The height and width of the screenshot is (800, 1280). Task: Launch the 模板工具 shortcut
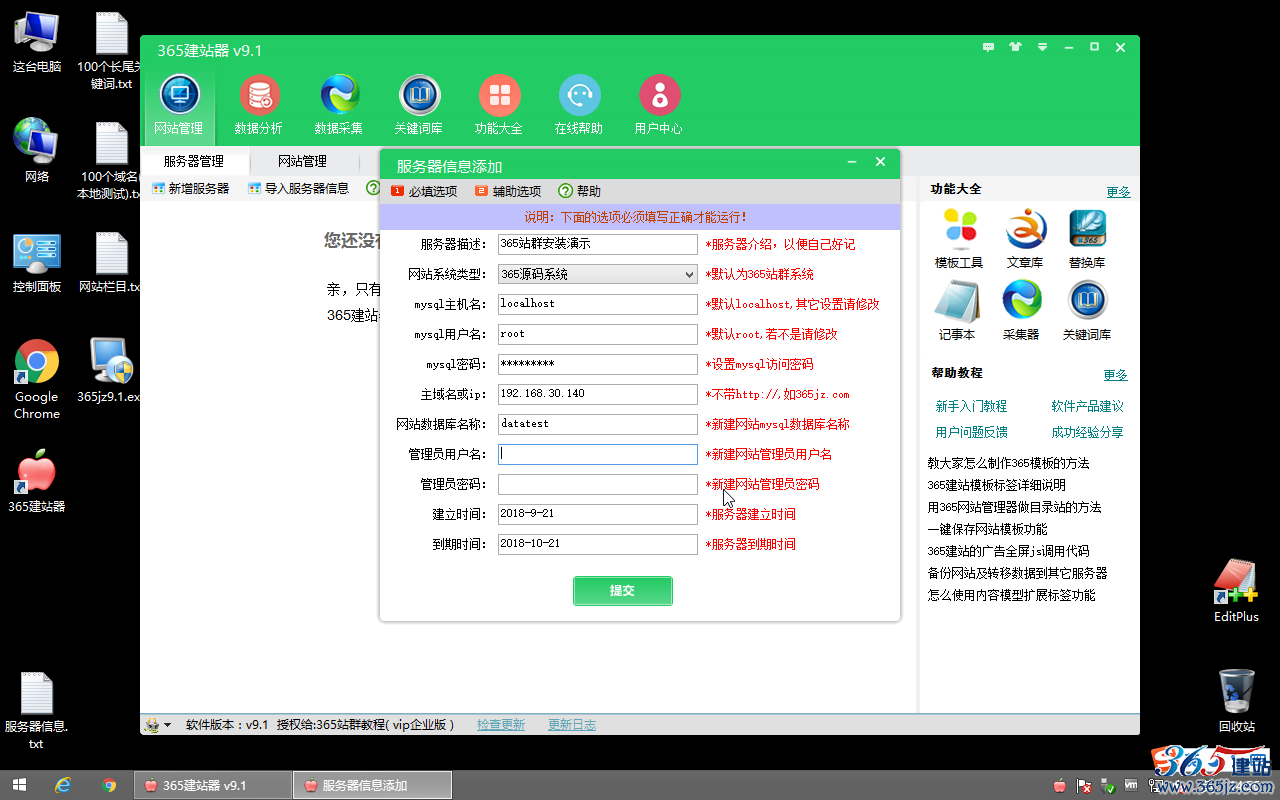point(959,238)
